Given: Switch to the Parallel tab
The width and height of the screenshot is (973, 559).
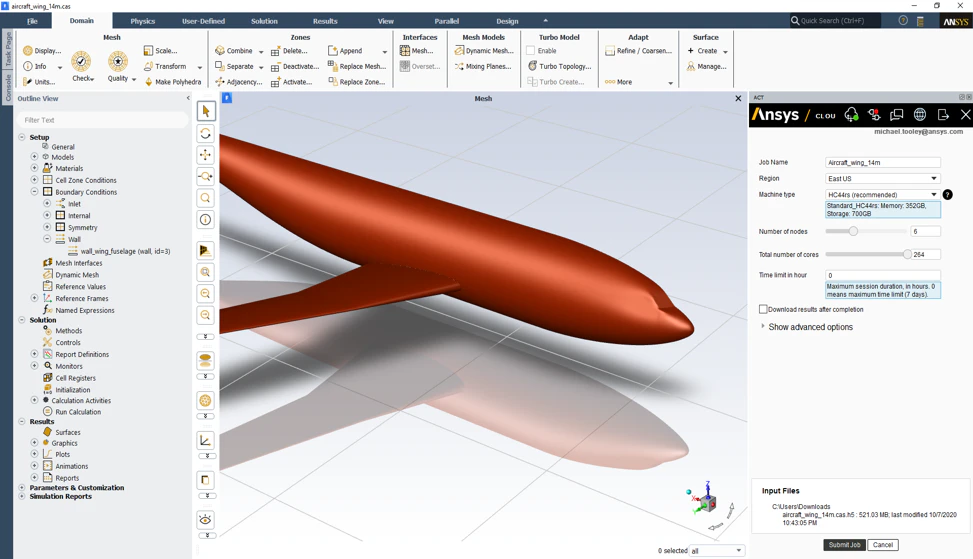Looking at the screenshot, I should tap(447, 21).
